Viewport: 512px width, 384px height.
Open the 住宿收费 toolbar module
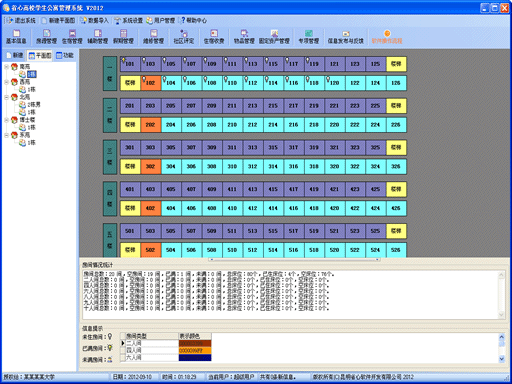tap(214, 37)
